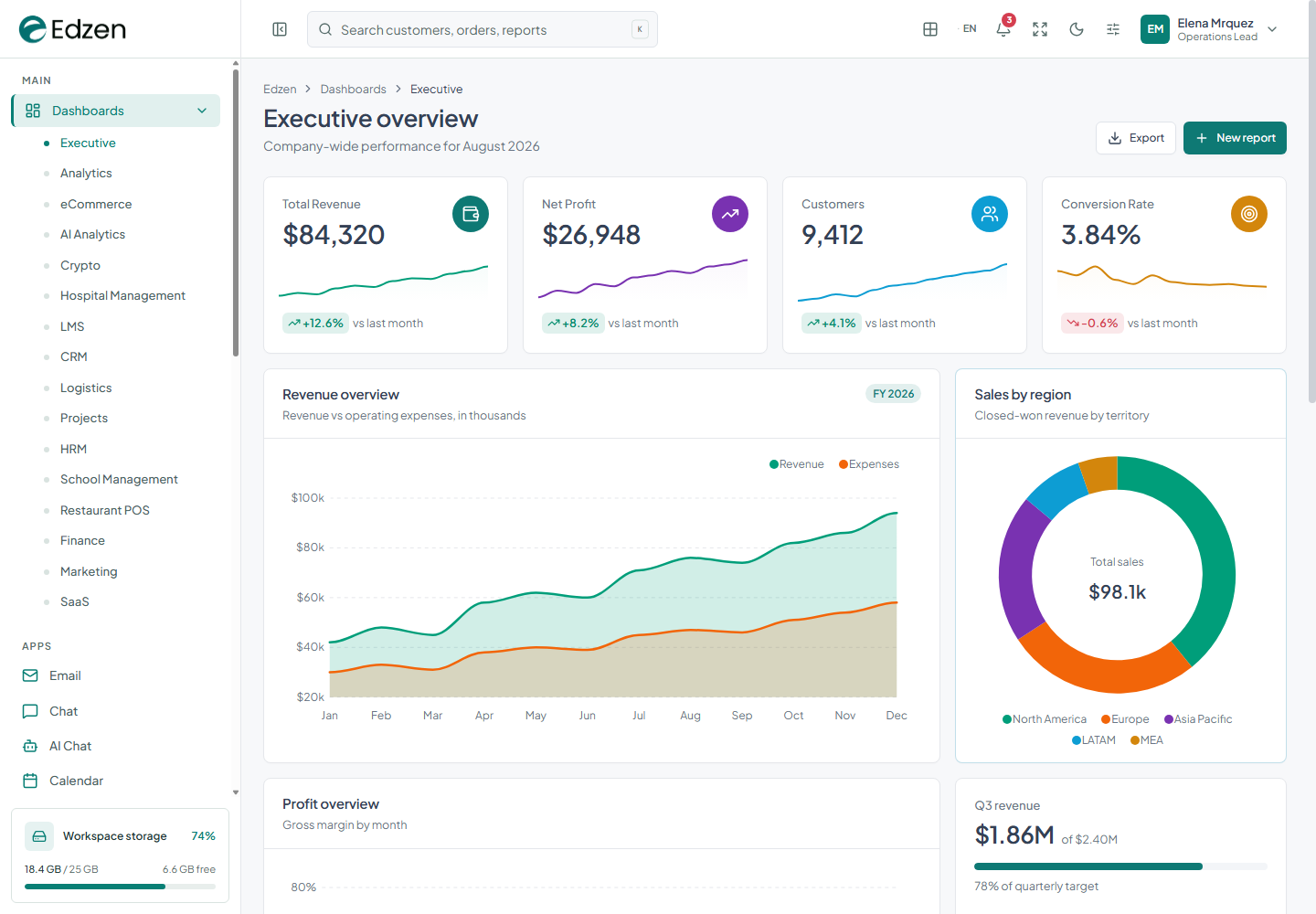Open Calendar app in sidebar
This screenshot has height=914, width=1316.
click(115, 781)
